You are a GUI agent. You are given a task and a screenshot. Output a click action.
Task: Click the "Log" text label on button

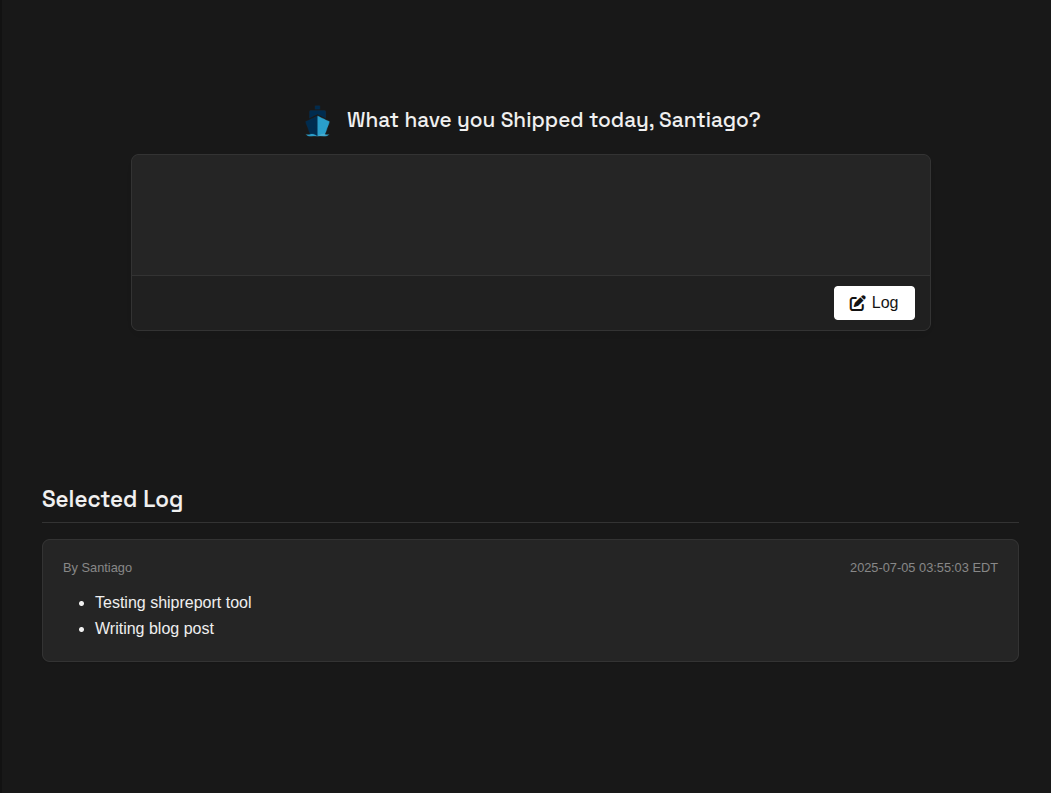click(x=885, y=303)
